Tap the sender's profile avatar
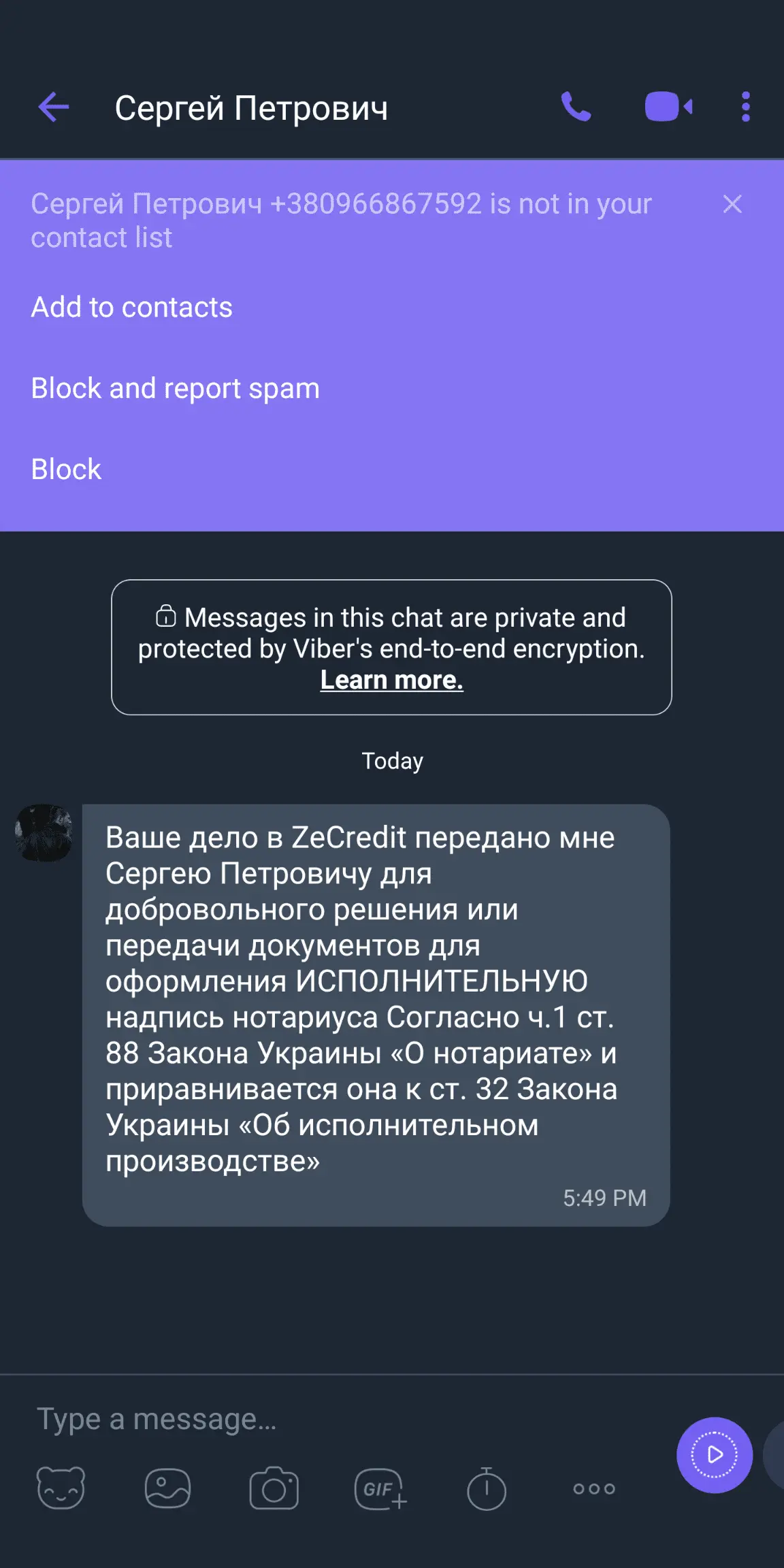Image resolution: width=784 pixels, height=1568 pixels. point(44,833)
